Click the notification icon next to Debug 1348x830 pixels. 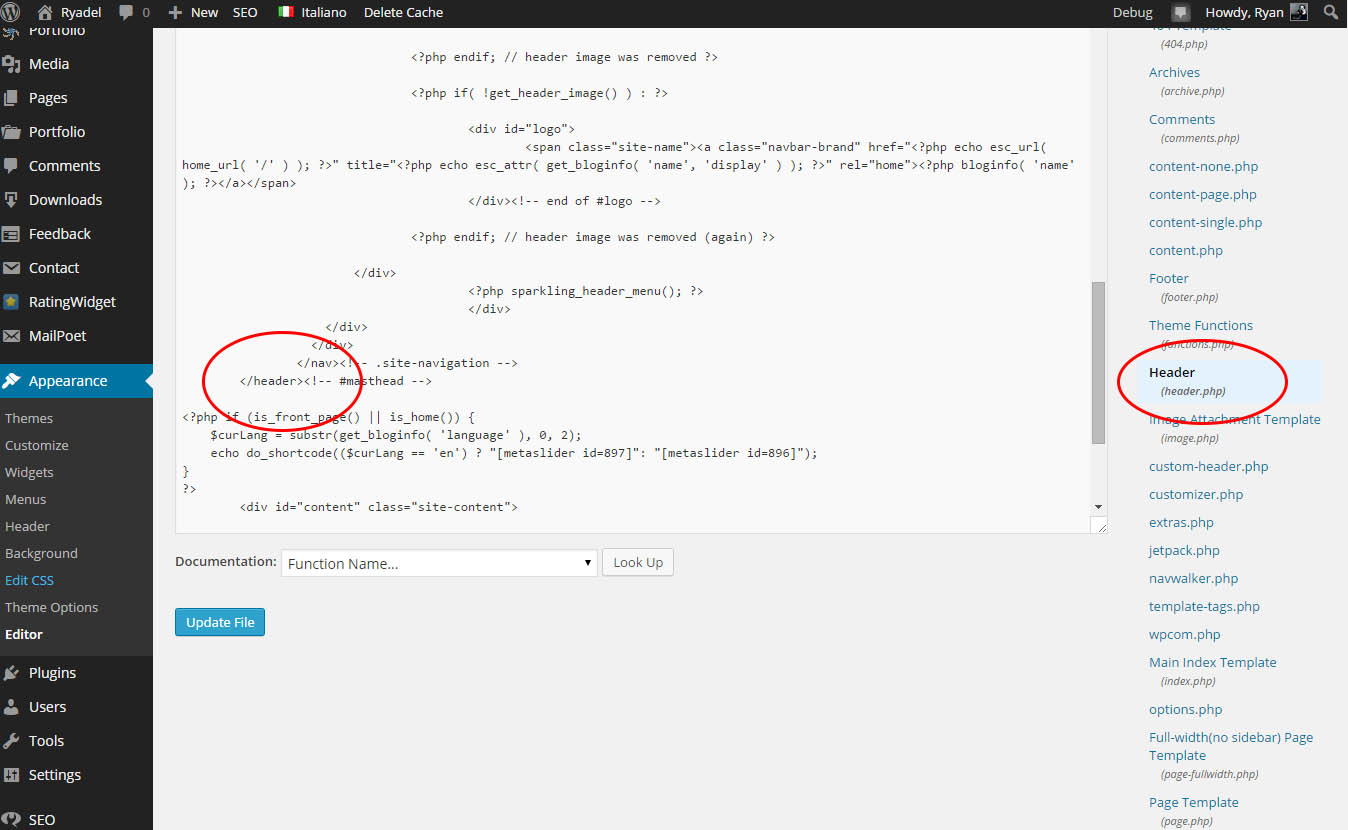(x=1181, y=13)
